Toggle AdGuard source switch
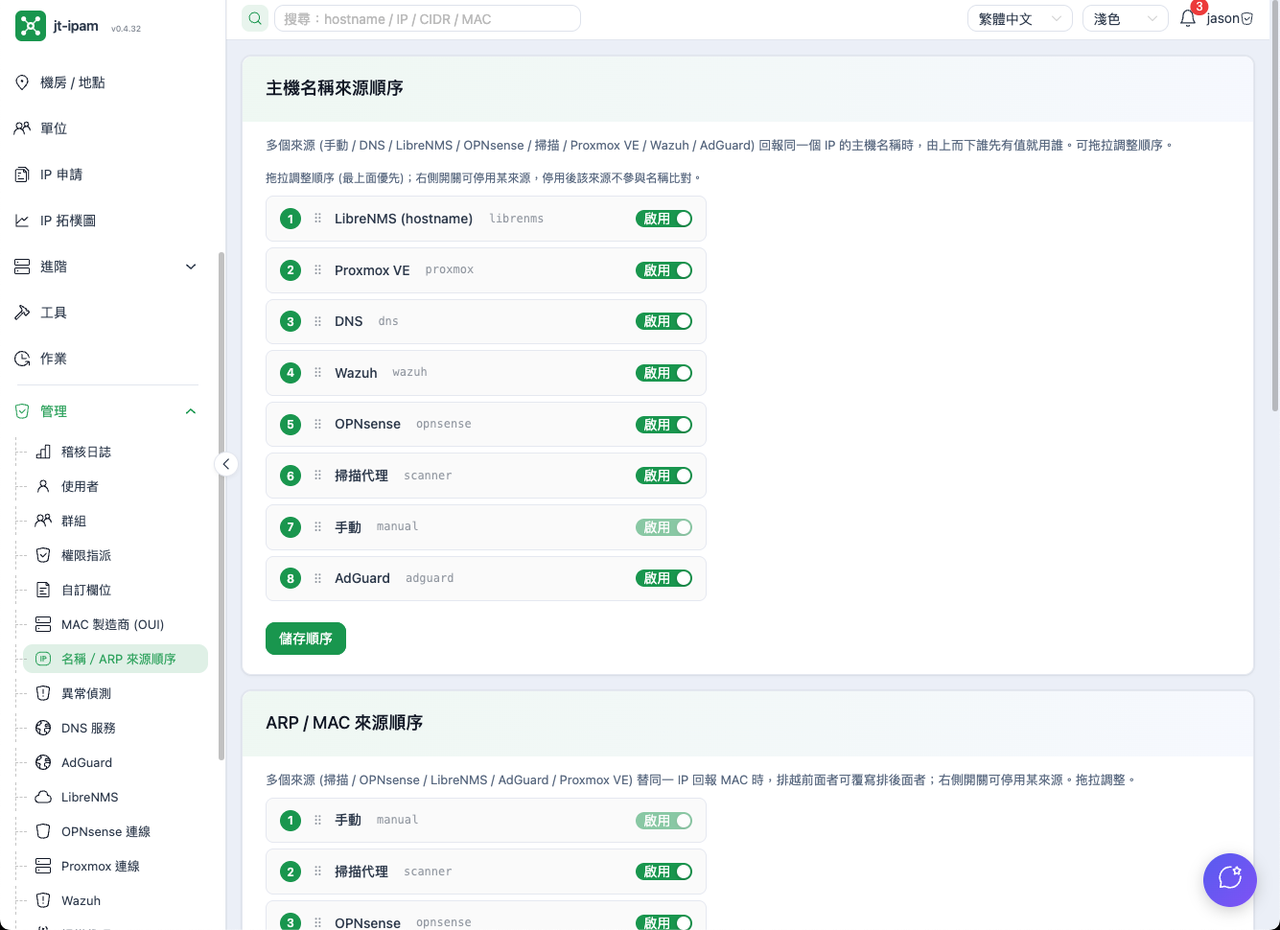This screenshot has height=930, width=1280. [x=664, y=578]
